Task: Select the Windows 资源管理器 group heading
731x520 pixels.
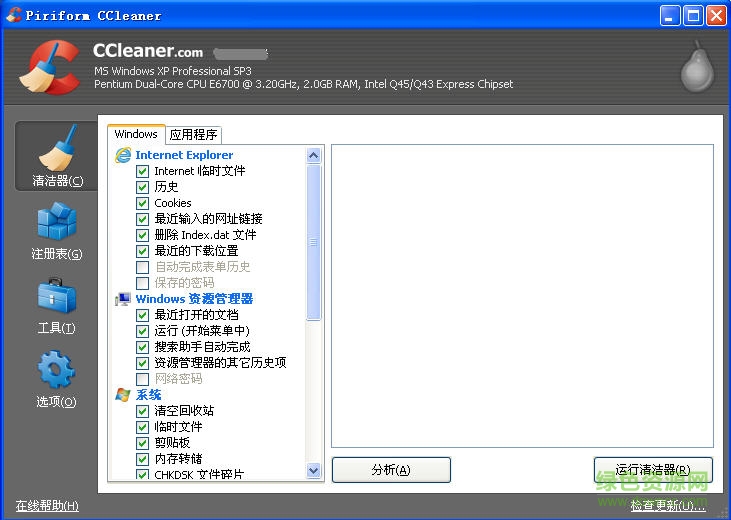Action: click(194, 299)
